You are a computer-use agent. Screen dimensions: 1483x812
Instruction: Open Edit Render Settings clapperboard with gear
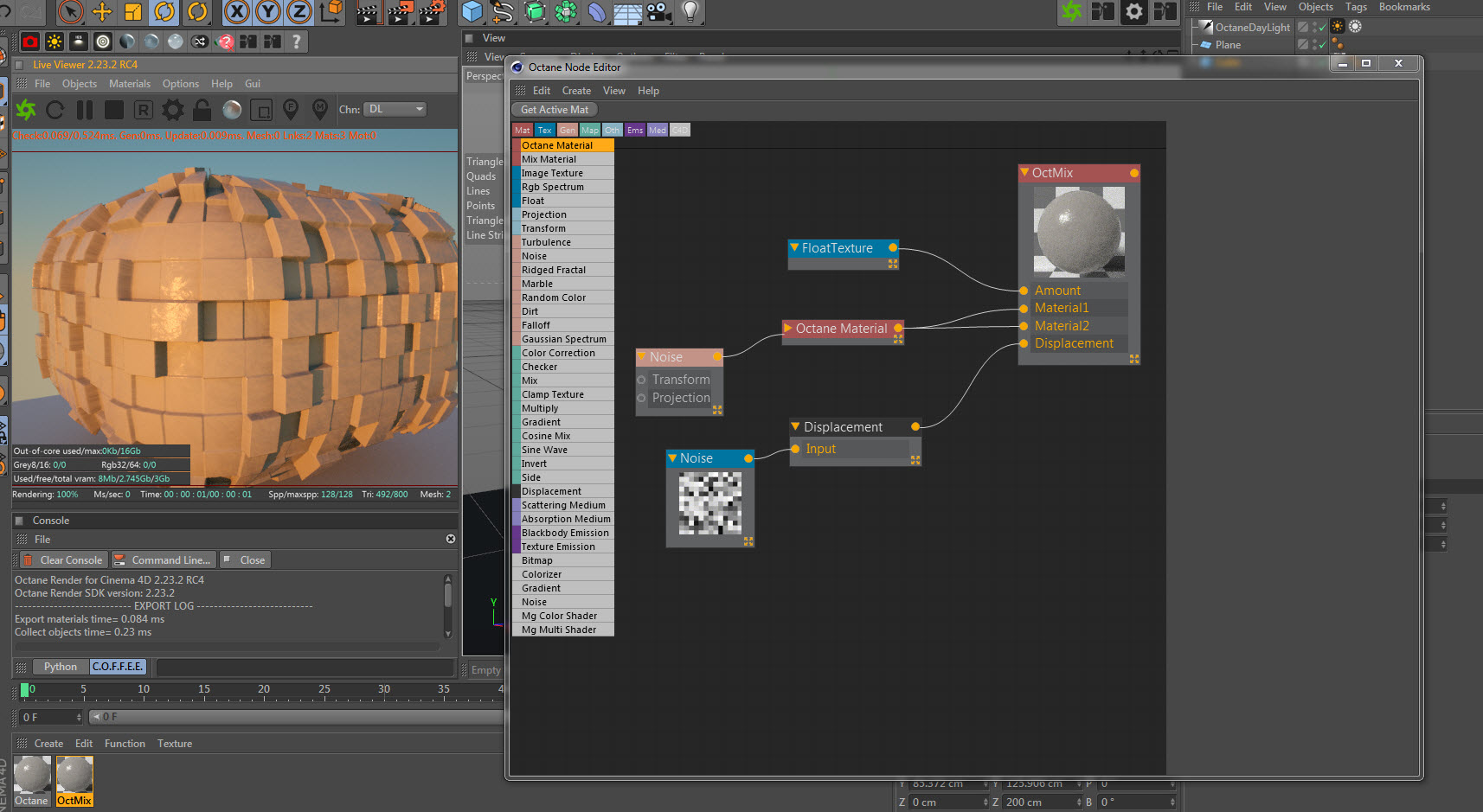click(x=432, y=11)
